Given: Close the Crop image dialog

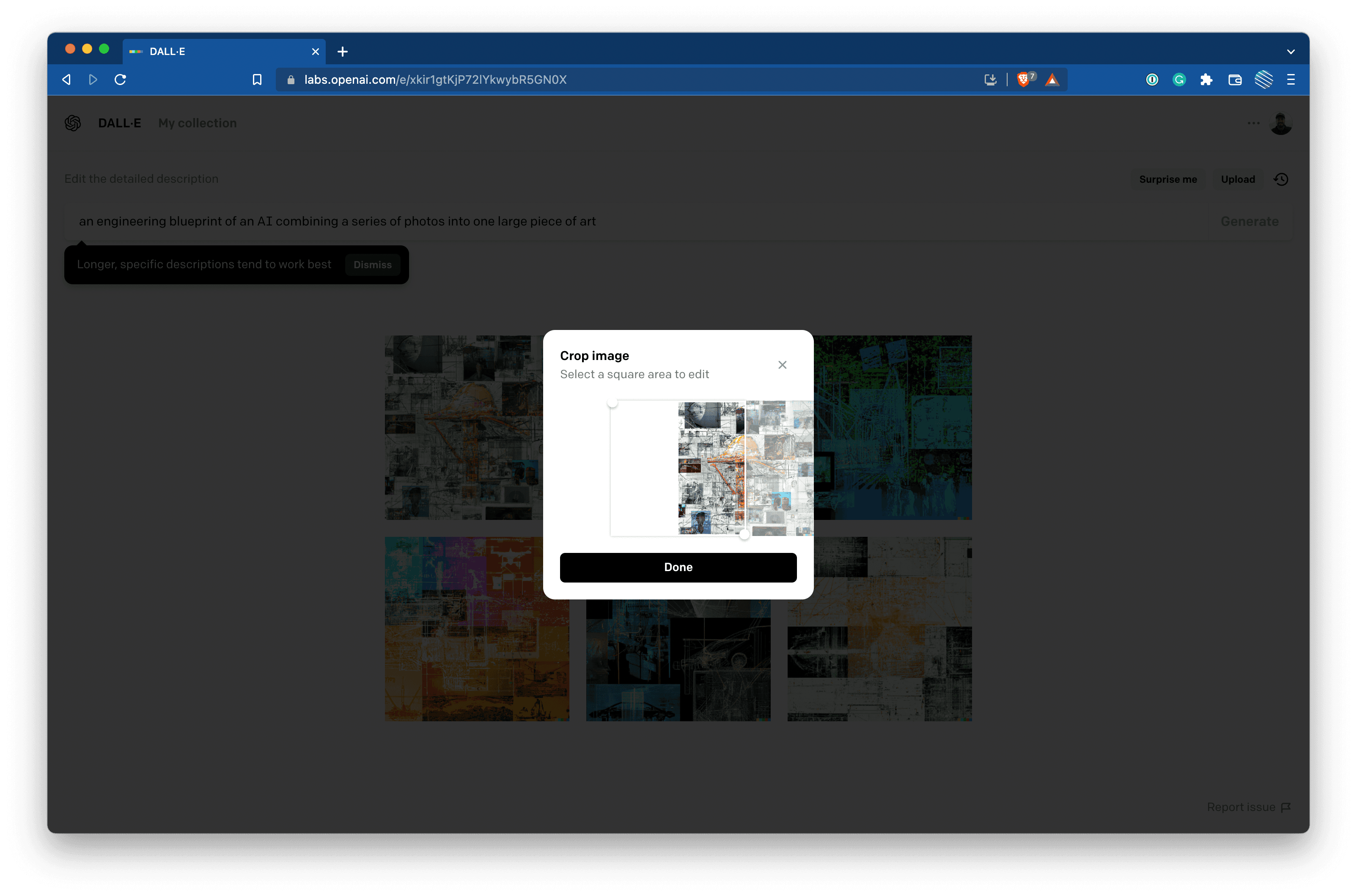Looking at the screenshot, I should click(x=784, y=364).
